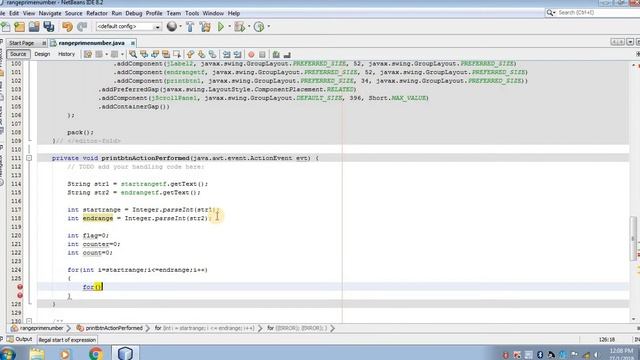Click the Comment lines icon

(276, 54)
